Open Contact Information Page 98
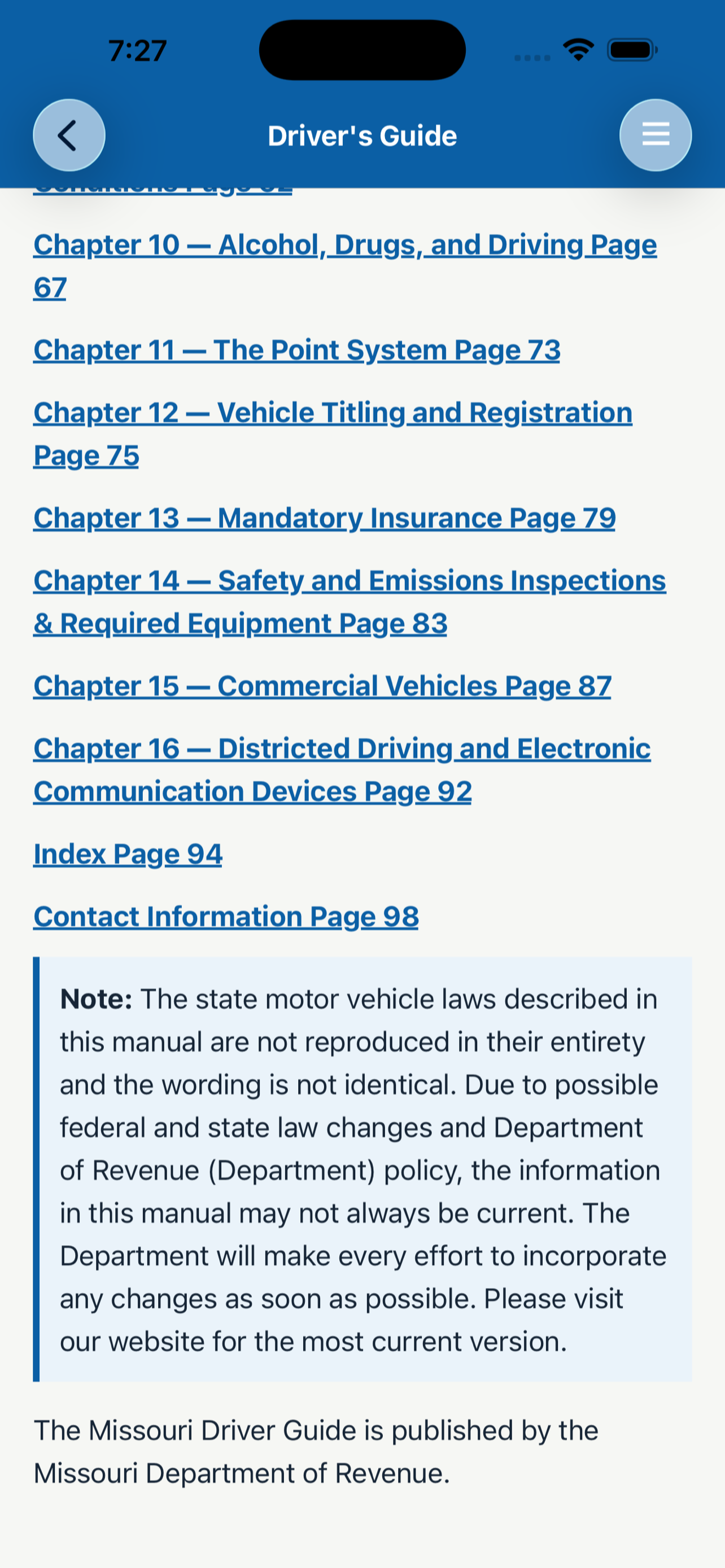Screen dimensions: 725x1568 pyautogui.click(x=226, y=917)
